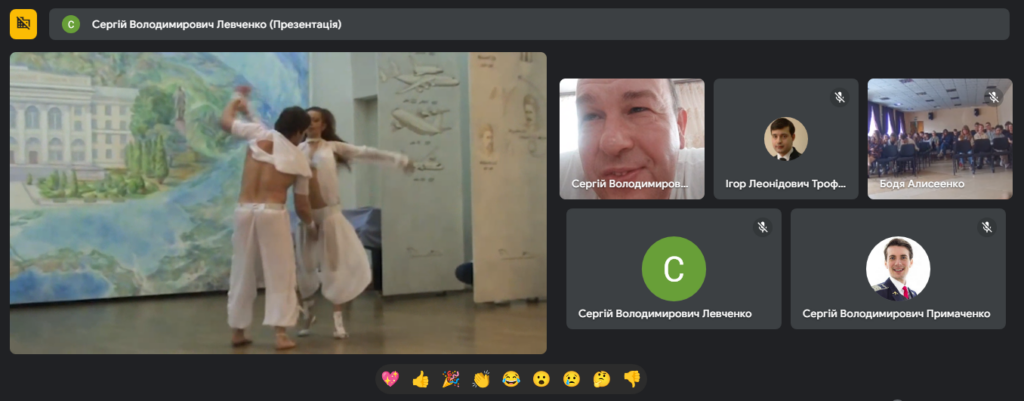
Task: Select the dance presentation video area
Action: 278,203
